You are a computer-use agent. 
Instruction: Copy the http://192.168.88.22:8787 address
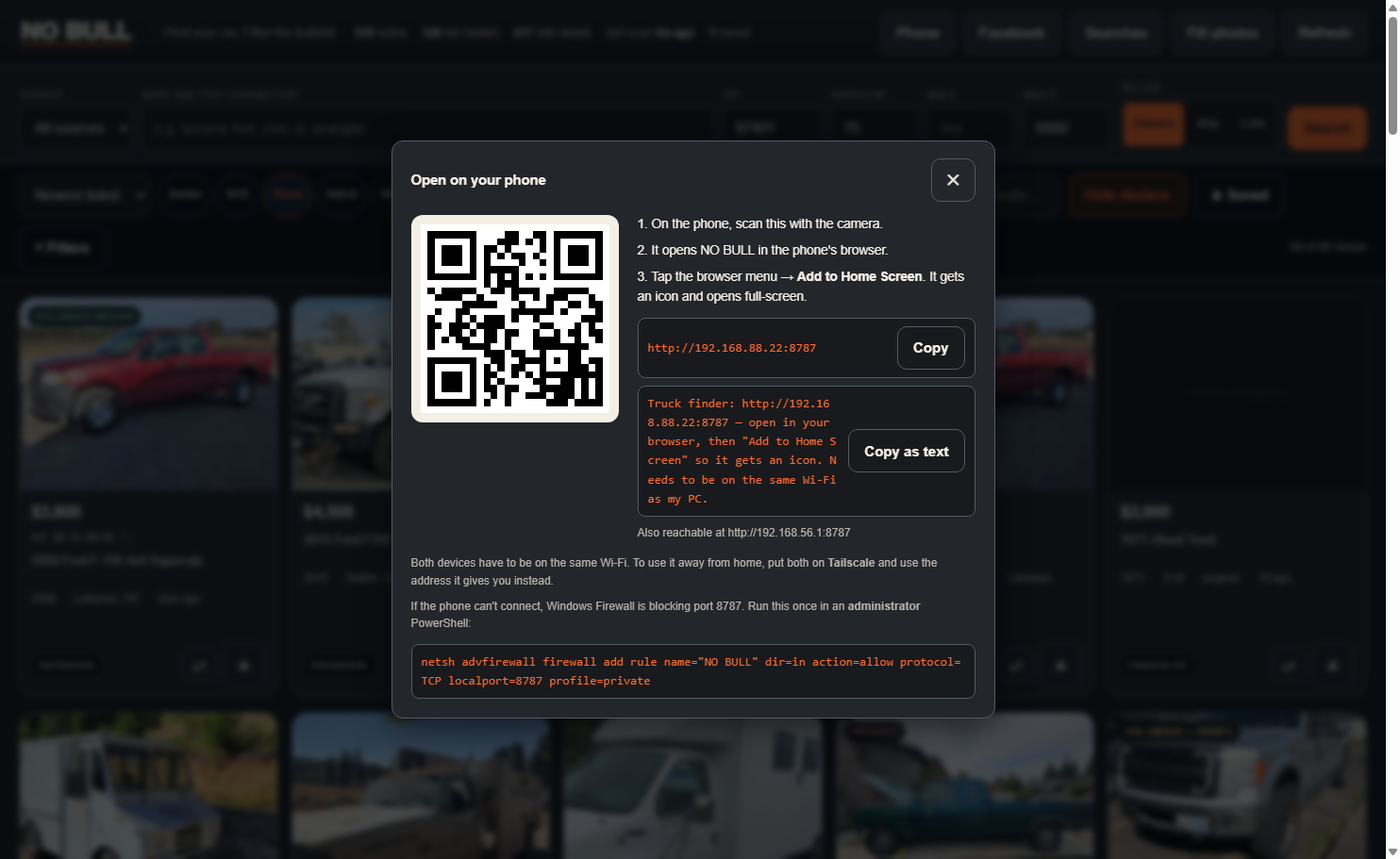(x=930, y=348)
